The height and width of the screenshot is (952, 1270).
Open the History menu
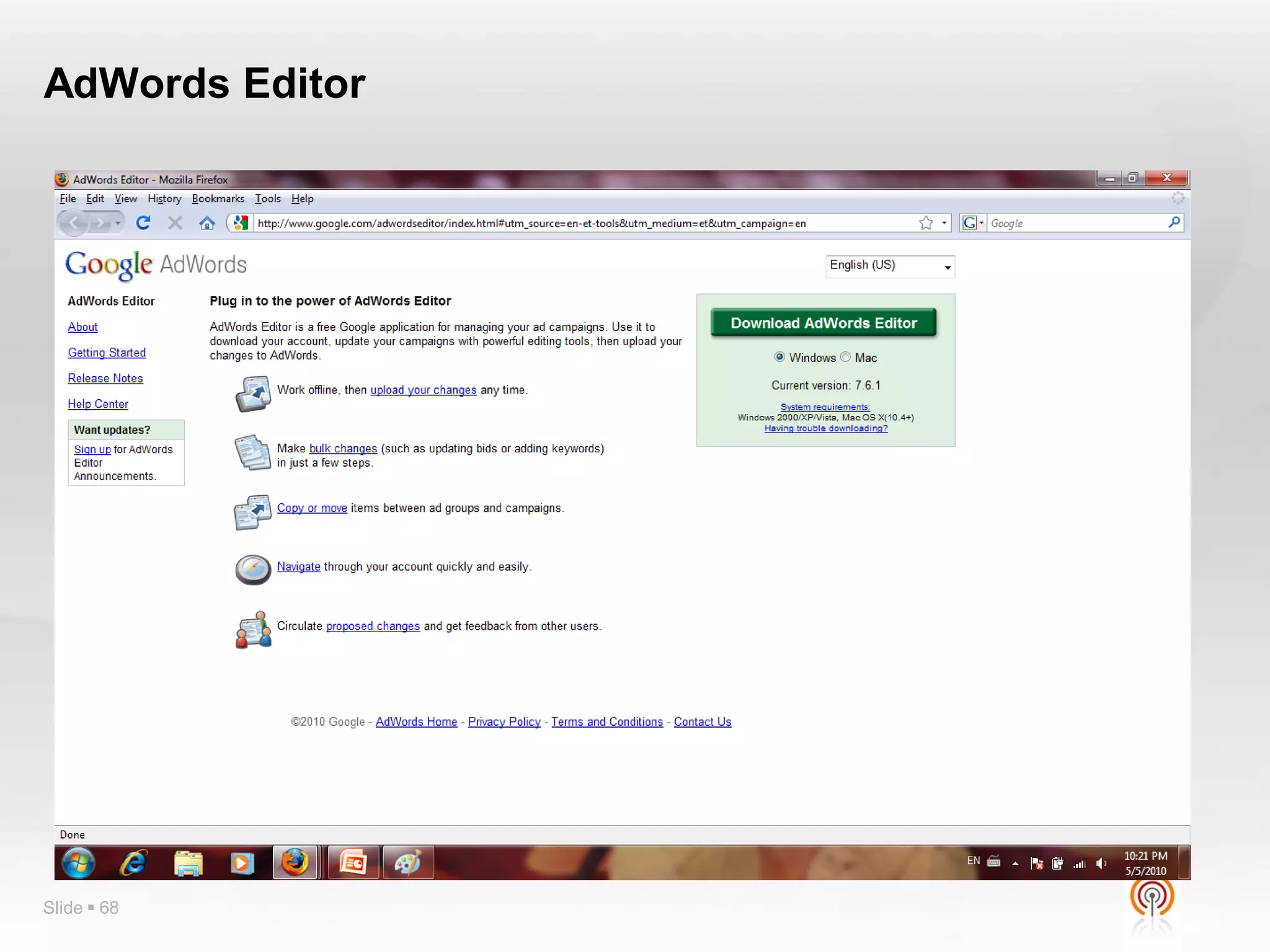coord(164,198)
